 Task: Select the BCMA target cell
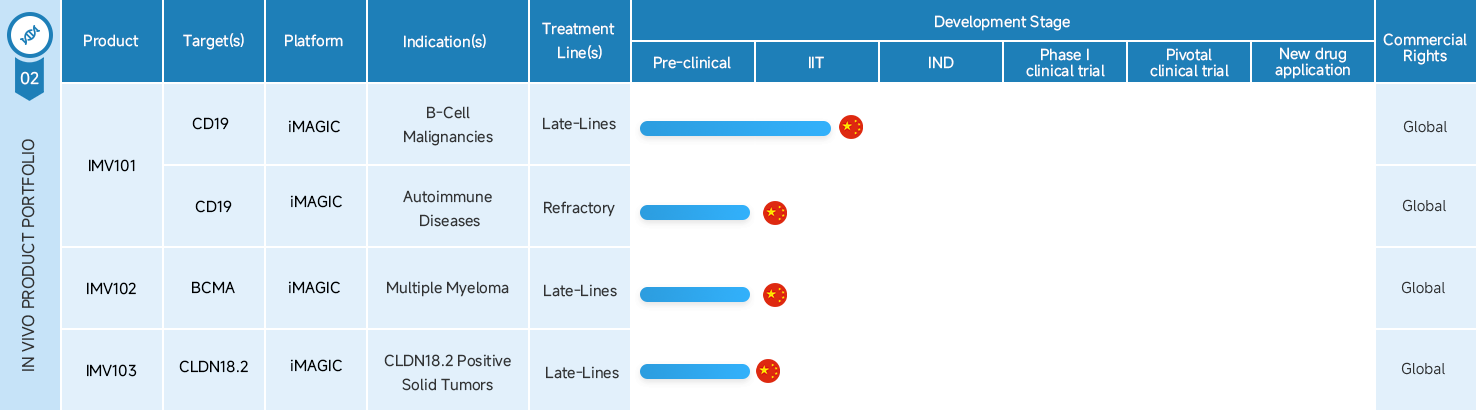coord(213,288)
